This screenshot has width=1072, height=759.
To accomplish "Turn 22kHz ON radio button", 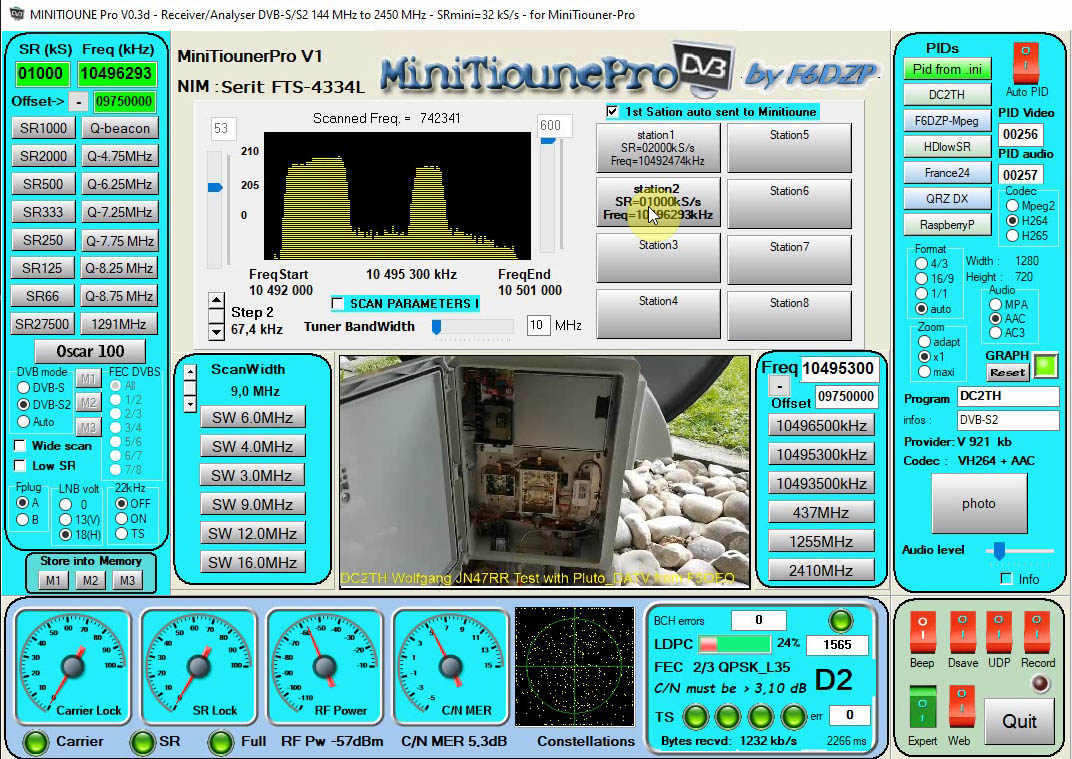I will coord(122,518).
